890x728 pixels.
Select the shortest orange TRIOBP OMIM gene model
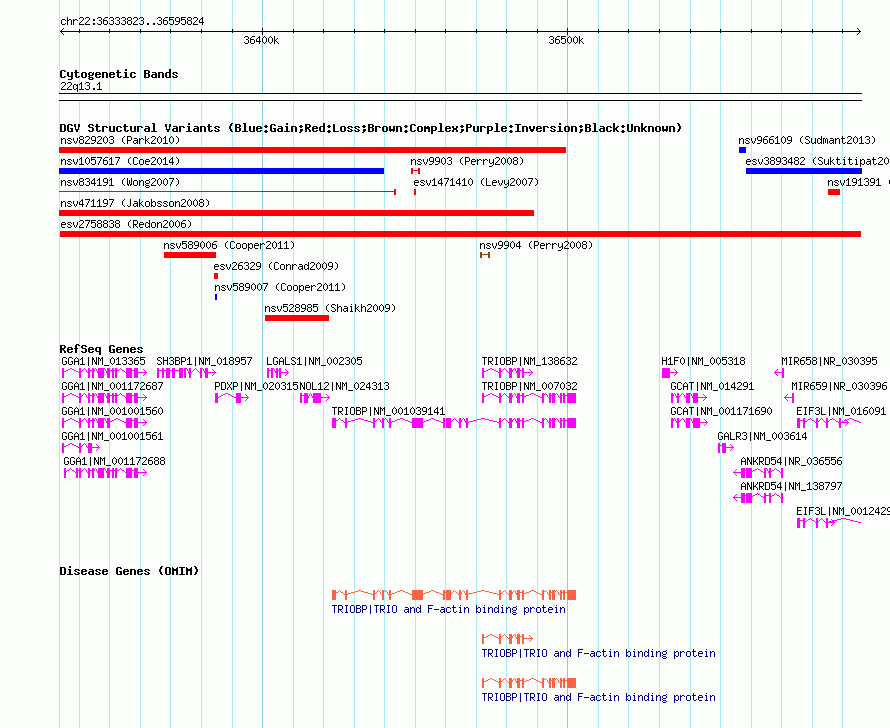tap(507, 639)
